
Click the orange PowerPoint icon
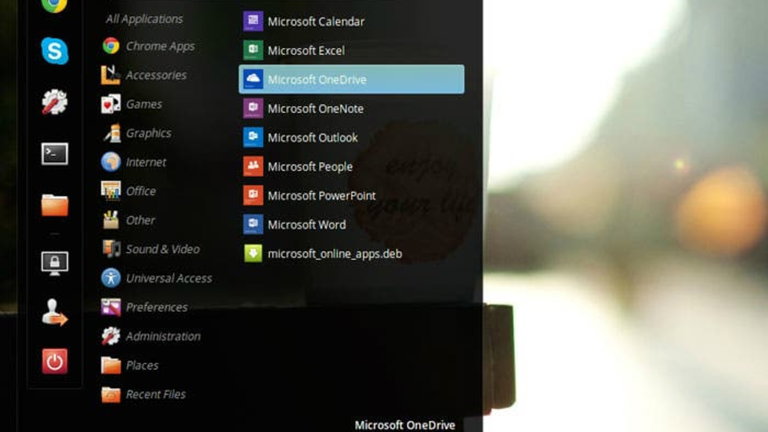253,195
